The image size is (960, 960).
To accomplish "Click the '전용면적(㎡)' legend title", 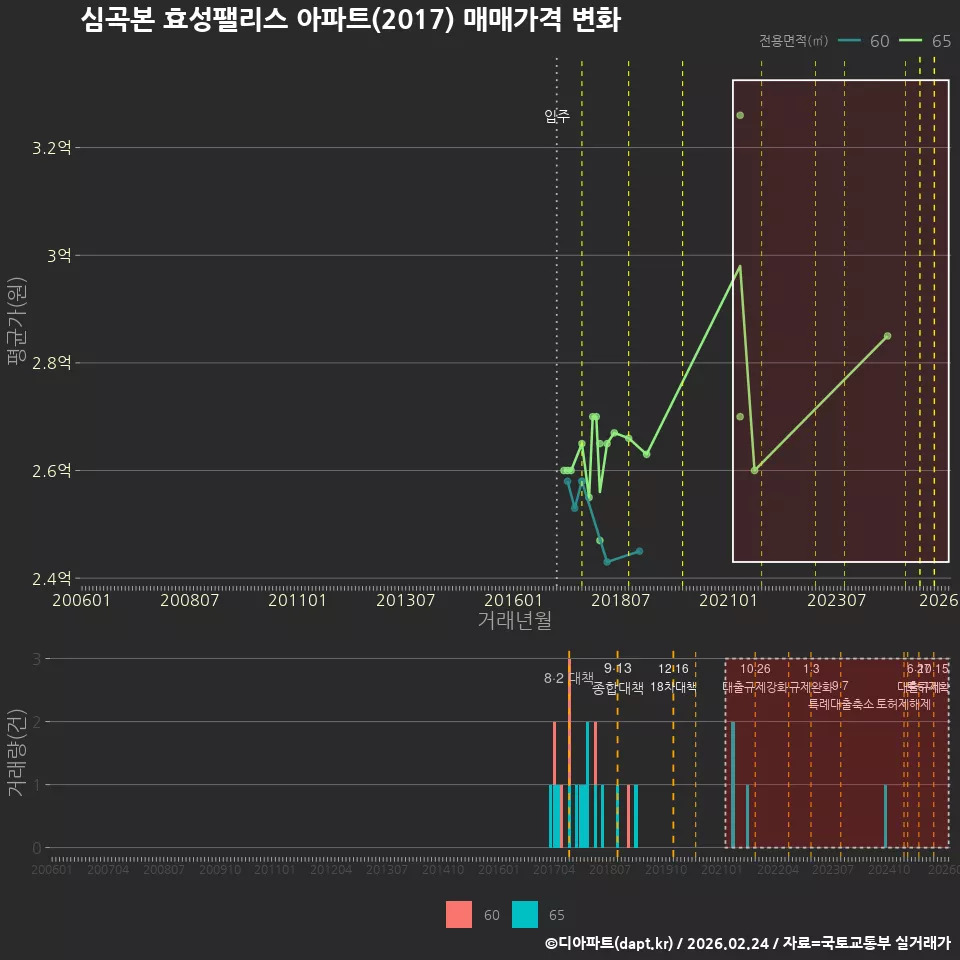I will click(x=793, y=41).
